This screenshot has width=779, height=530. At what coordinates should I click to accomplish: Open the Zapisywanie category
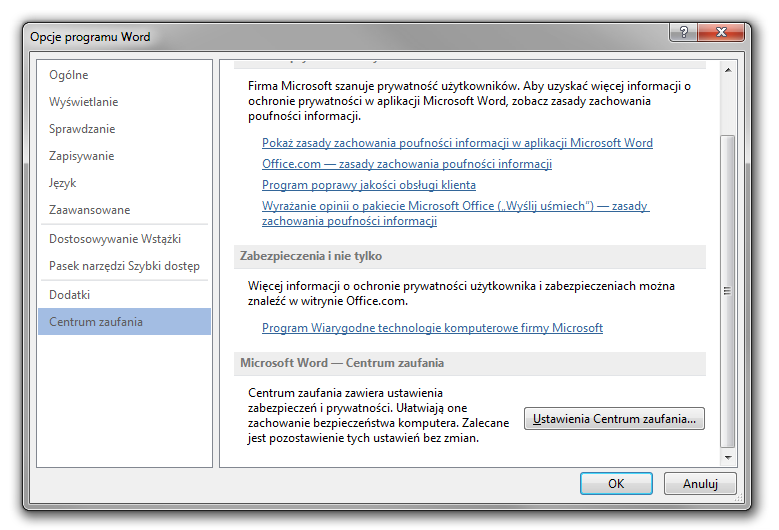(124, 156)
